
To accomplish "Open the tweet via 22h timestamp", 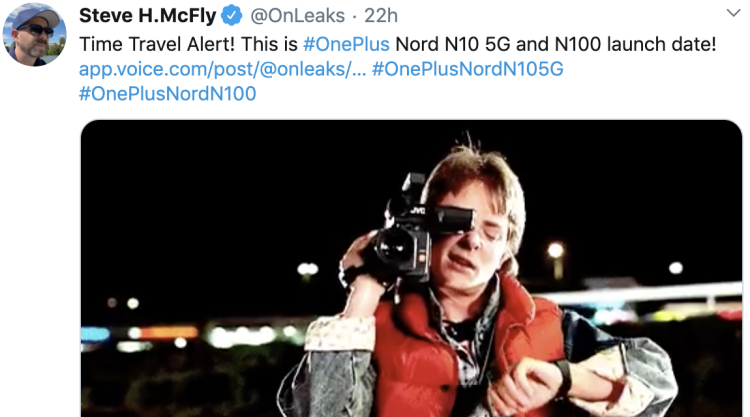I will click(381, 16).
